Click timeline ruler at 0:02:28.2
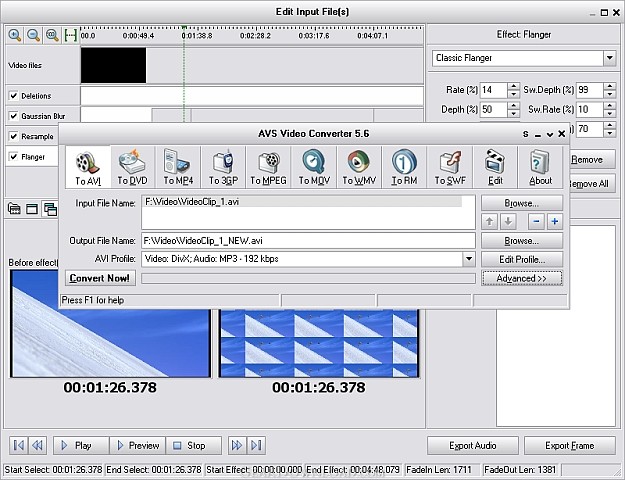 pos(256,36)
